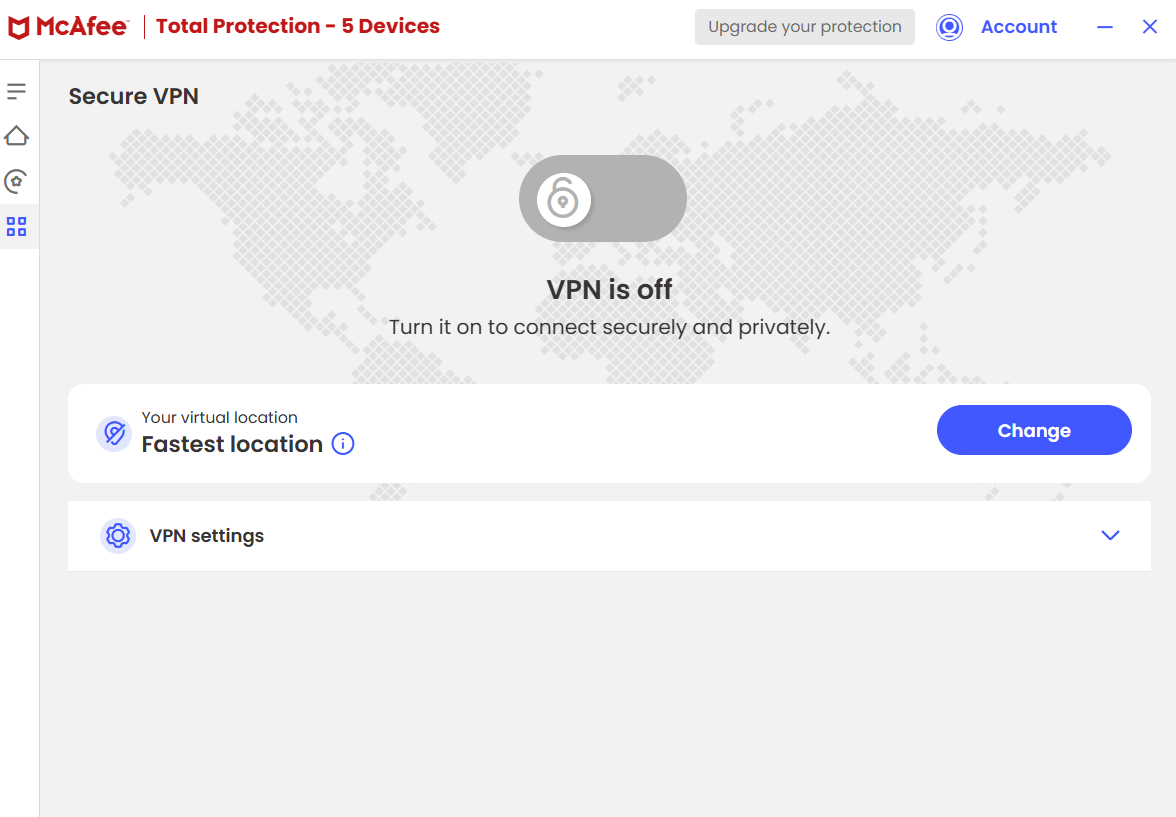
Task: Click the Fastest location text
Action: pos(232,444)
